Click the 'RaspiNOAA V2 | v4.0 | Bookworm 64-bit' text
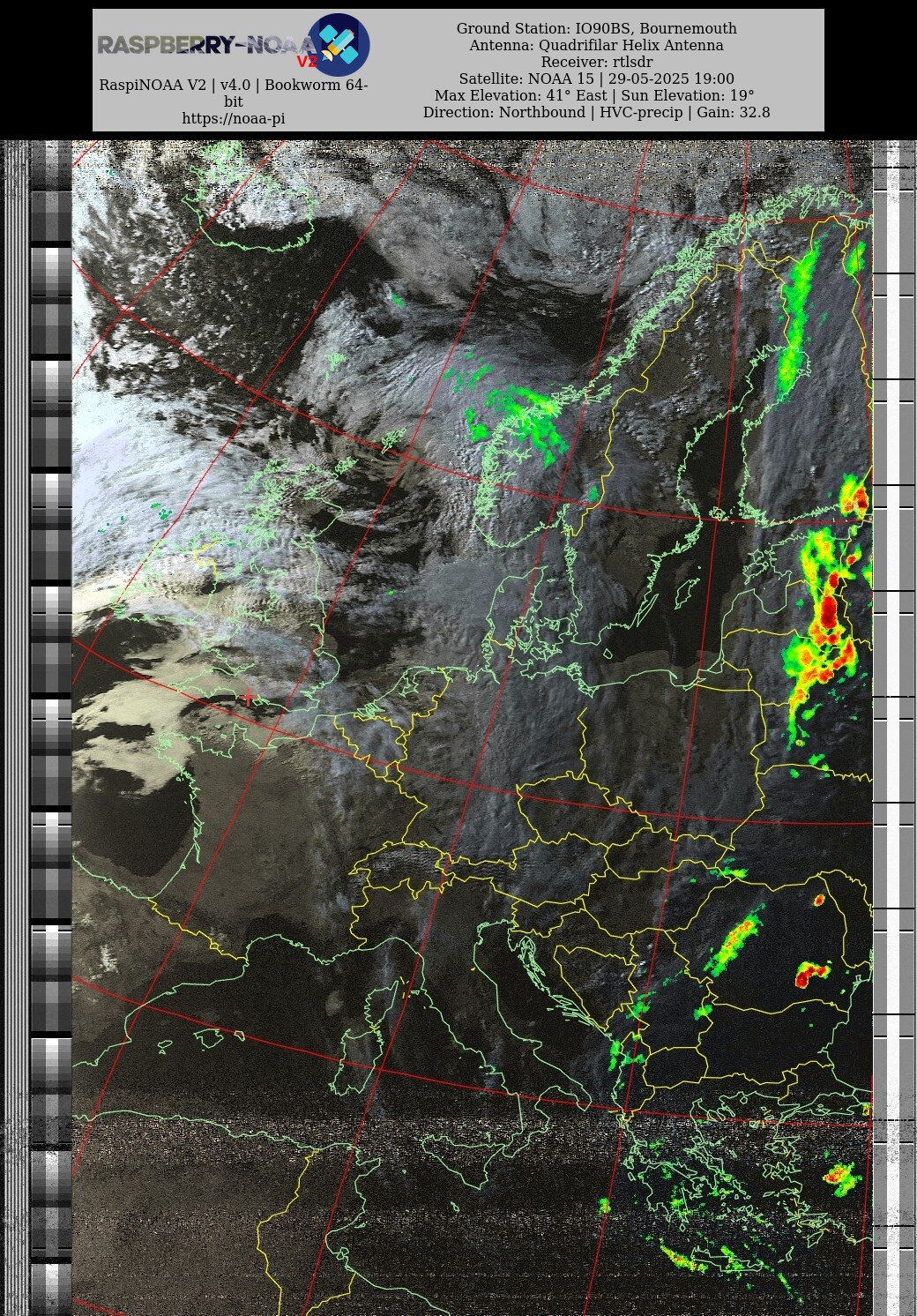 pyautogui.click(x=234, y=93)
